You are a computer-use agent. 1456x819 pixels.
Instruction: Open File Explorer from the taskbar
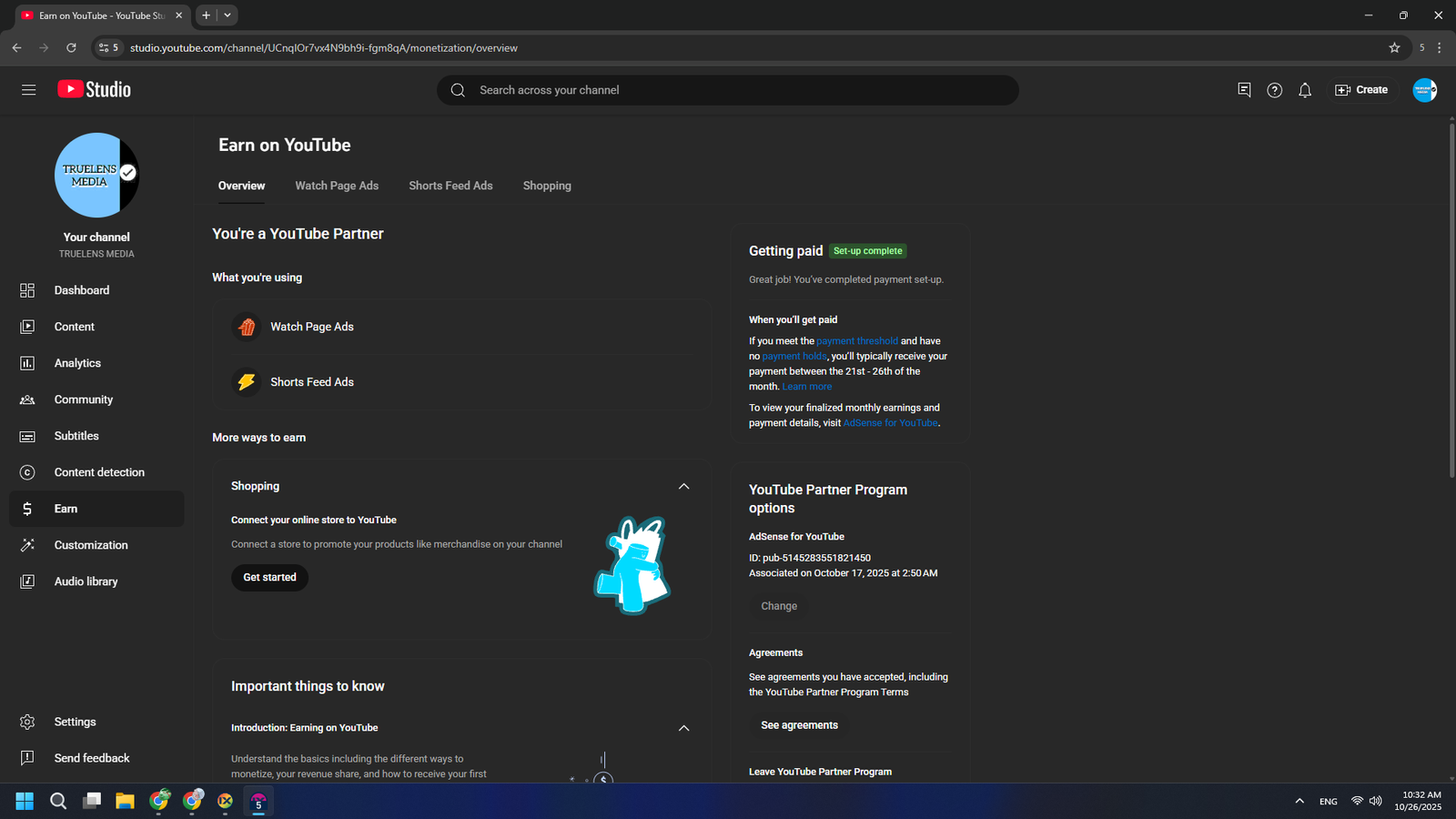[125, 801]
